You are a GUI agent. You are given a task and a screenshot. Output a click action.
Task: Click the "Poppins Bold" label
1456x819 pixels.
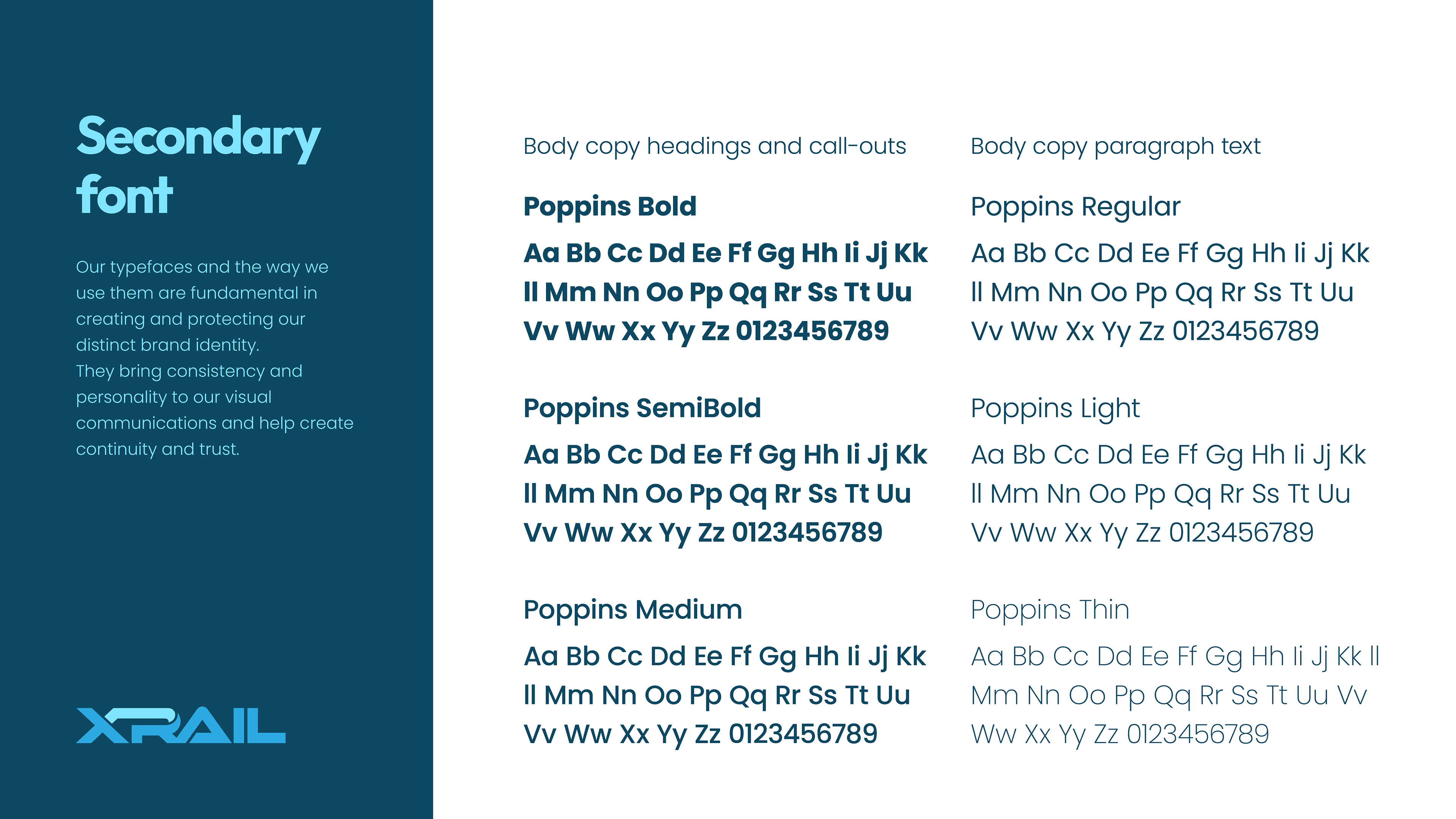610,207
